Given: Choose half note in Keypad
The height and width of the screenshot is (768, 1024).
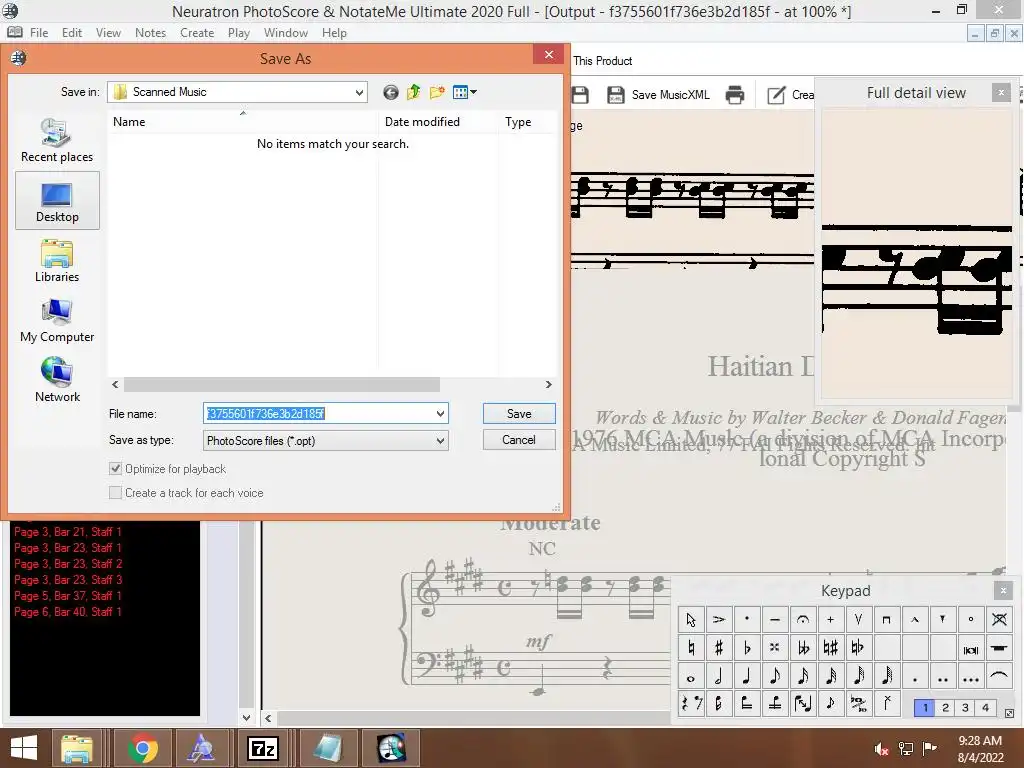Looking at the screenshot, I should 718,677.
